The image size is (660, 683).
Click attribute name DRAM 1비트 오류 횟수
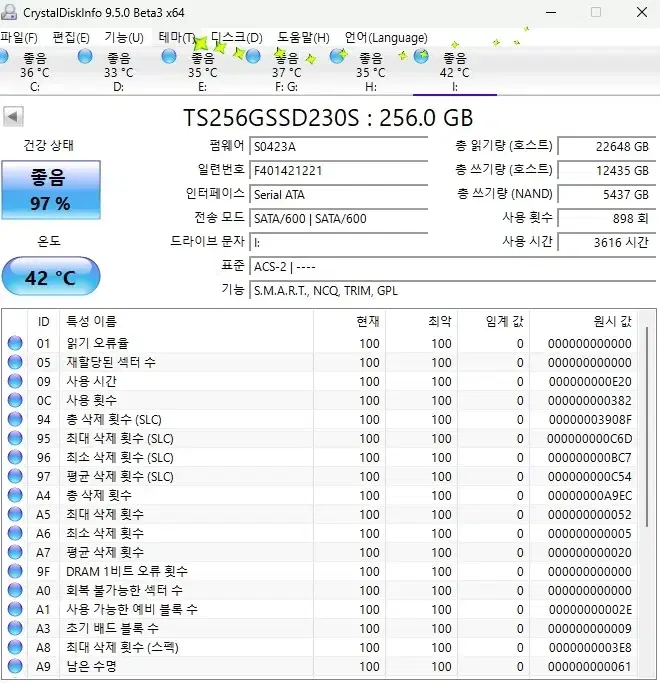(127, 571)
